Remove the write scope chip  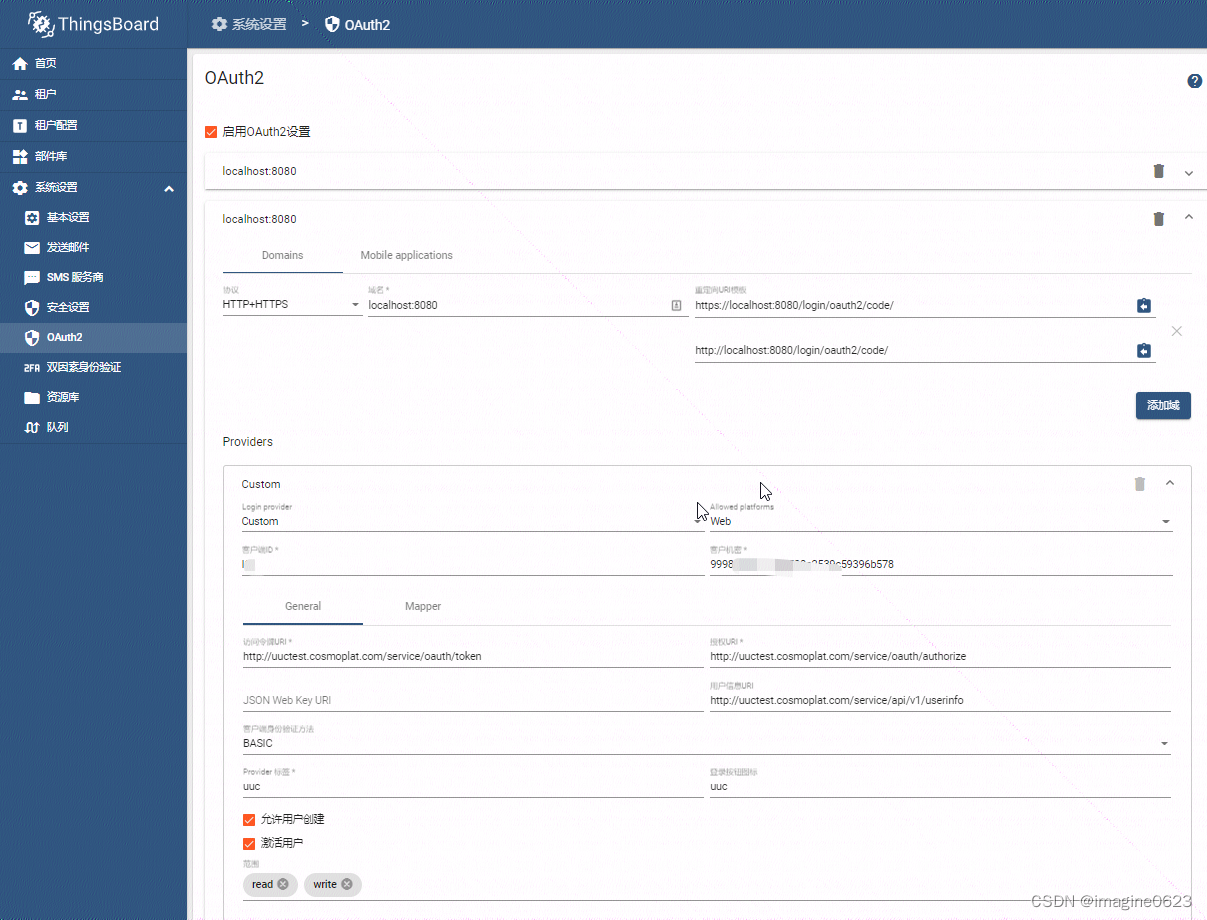pyautogui.click(x=348, y=884)
